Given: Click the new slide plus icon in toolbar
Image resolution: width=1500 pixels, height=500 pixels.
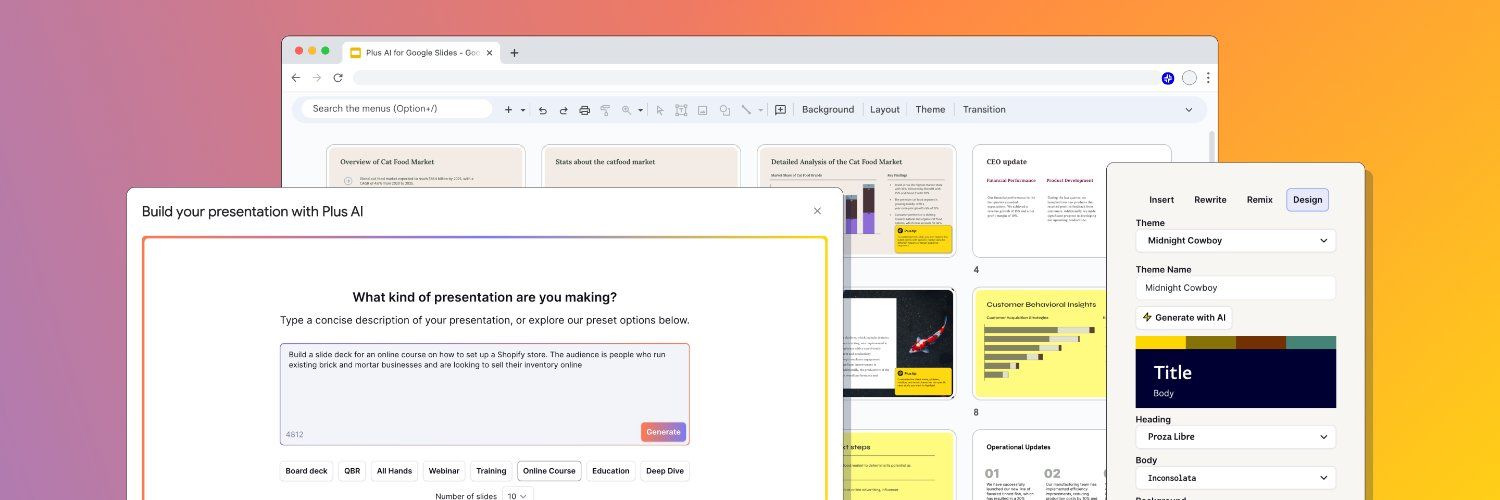Looking at the screenshot, I should [508, 110].
